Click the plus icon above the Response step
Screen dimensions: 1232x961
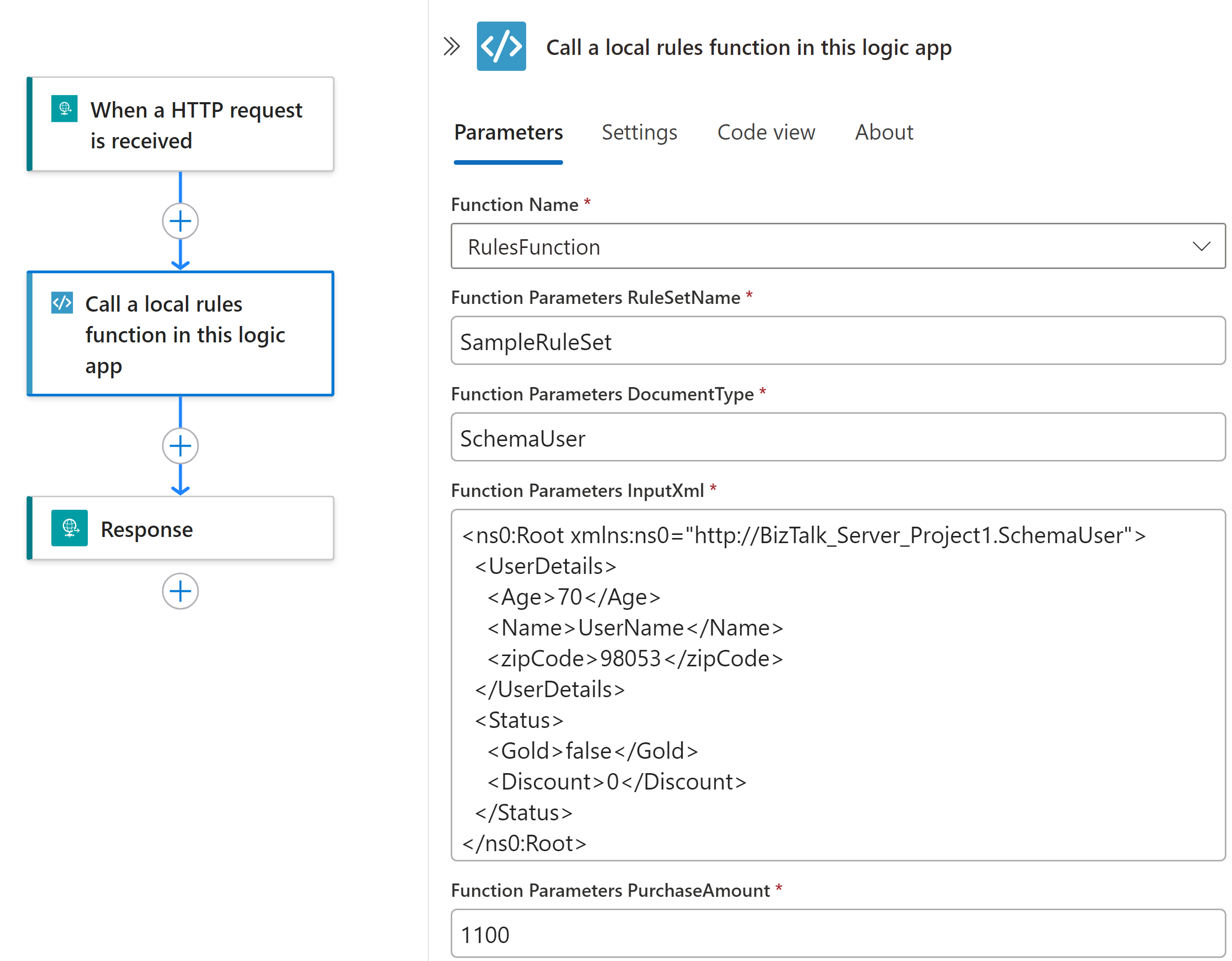click(x=180, y=446)
